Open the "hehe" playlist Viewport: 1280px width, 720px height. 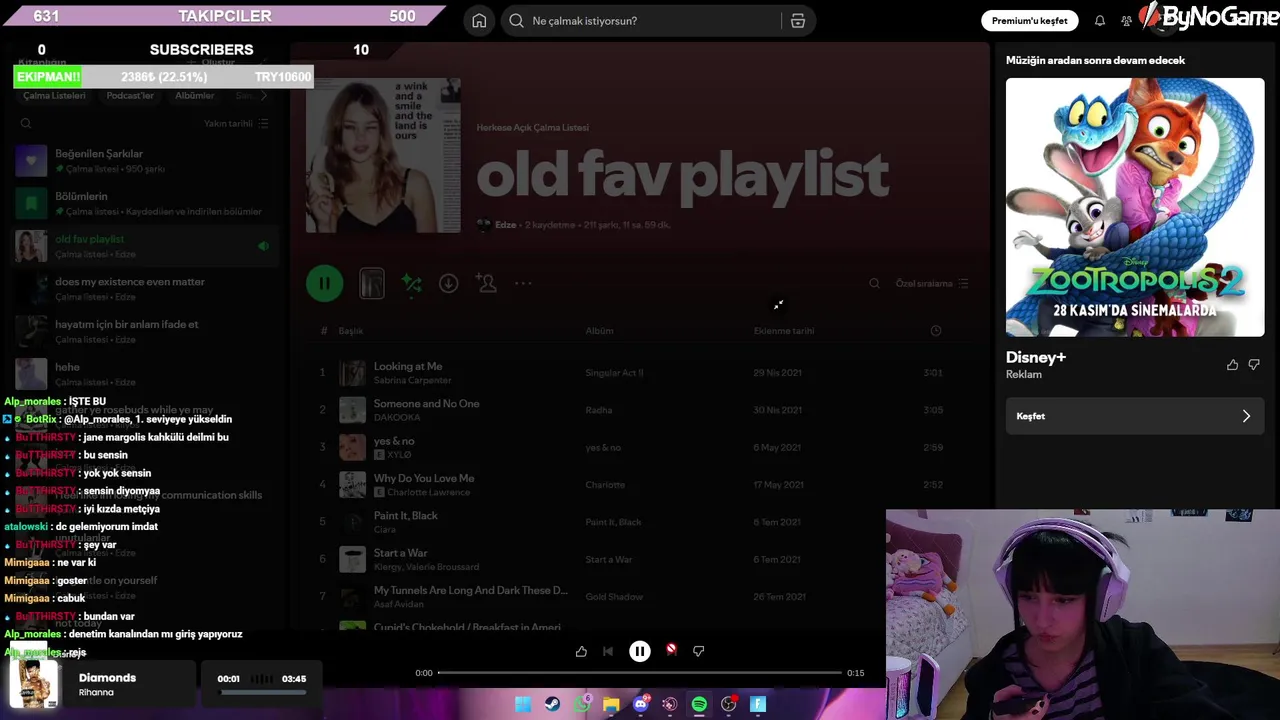pos(144,374)
